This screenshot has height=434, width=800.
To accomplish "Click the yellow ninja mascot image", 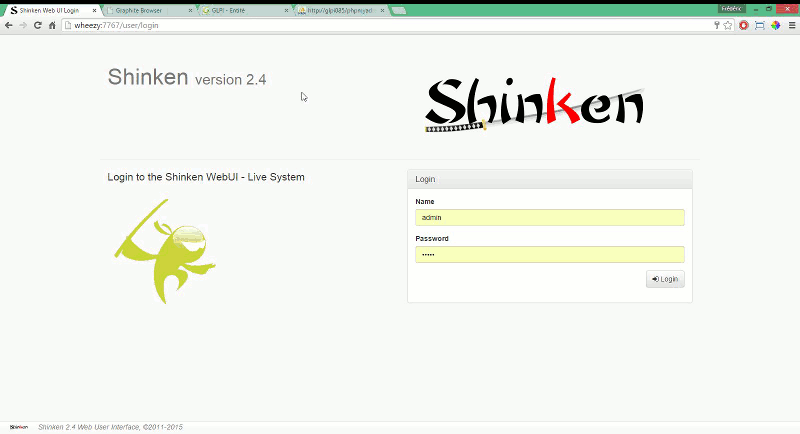I will 165,251.
